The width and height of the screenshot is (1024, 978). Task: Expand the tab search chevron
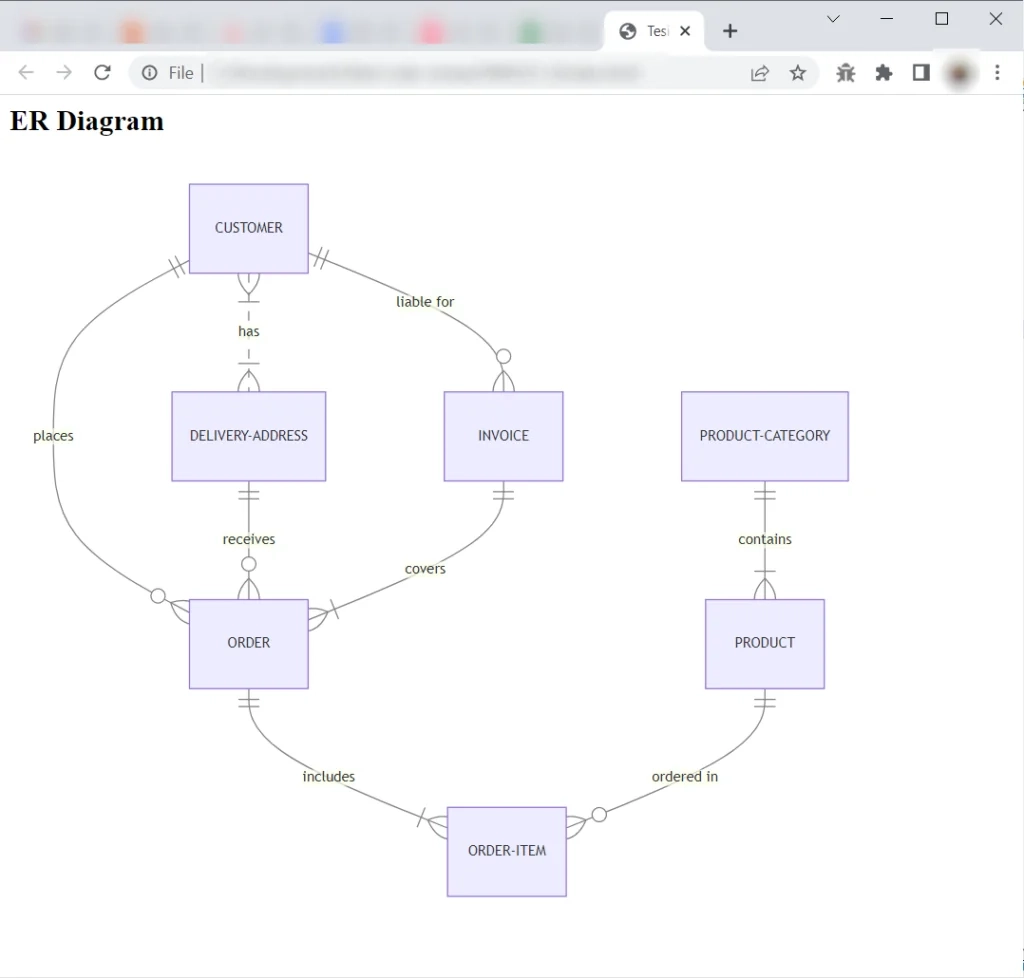coord(833,19)
